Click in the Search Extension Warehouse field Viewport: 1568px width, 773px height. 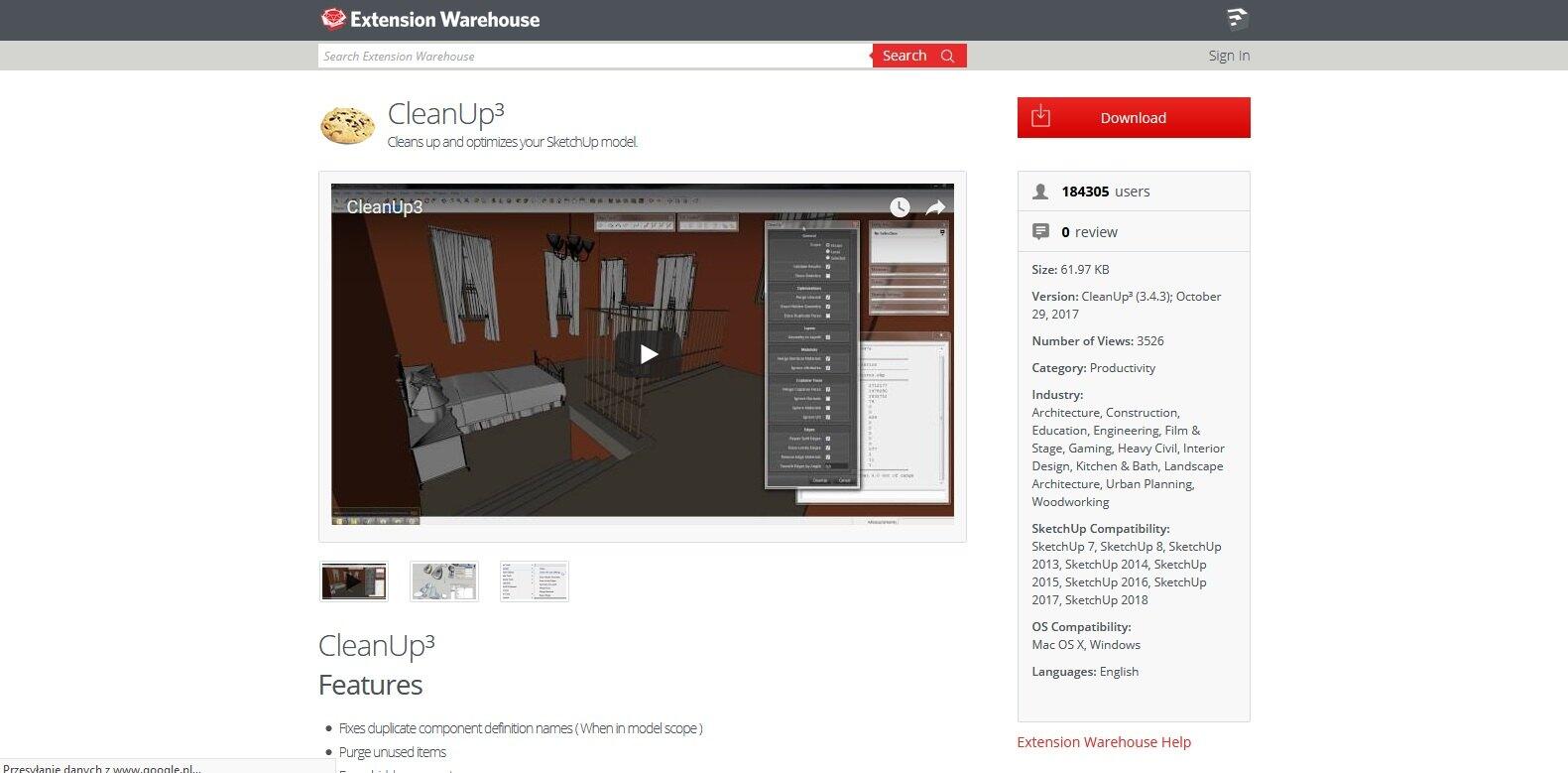pos(595,57)
